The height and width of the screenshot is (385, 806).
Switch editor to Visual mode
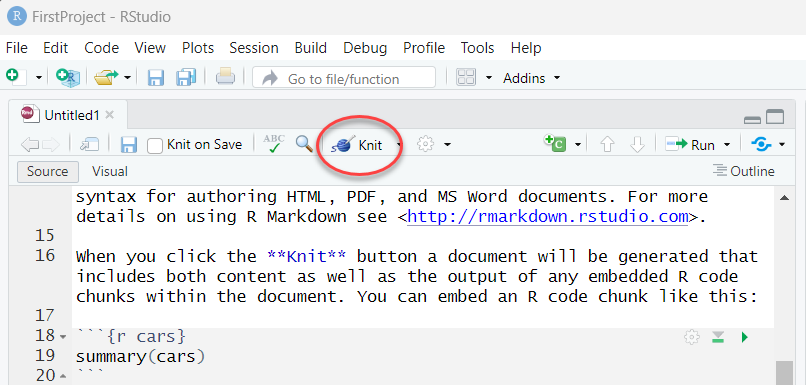(x=109, y=171)
